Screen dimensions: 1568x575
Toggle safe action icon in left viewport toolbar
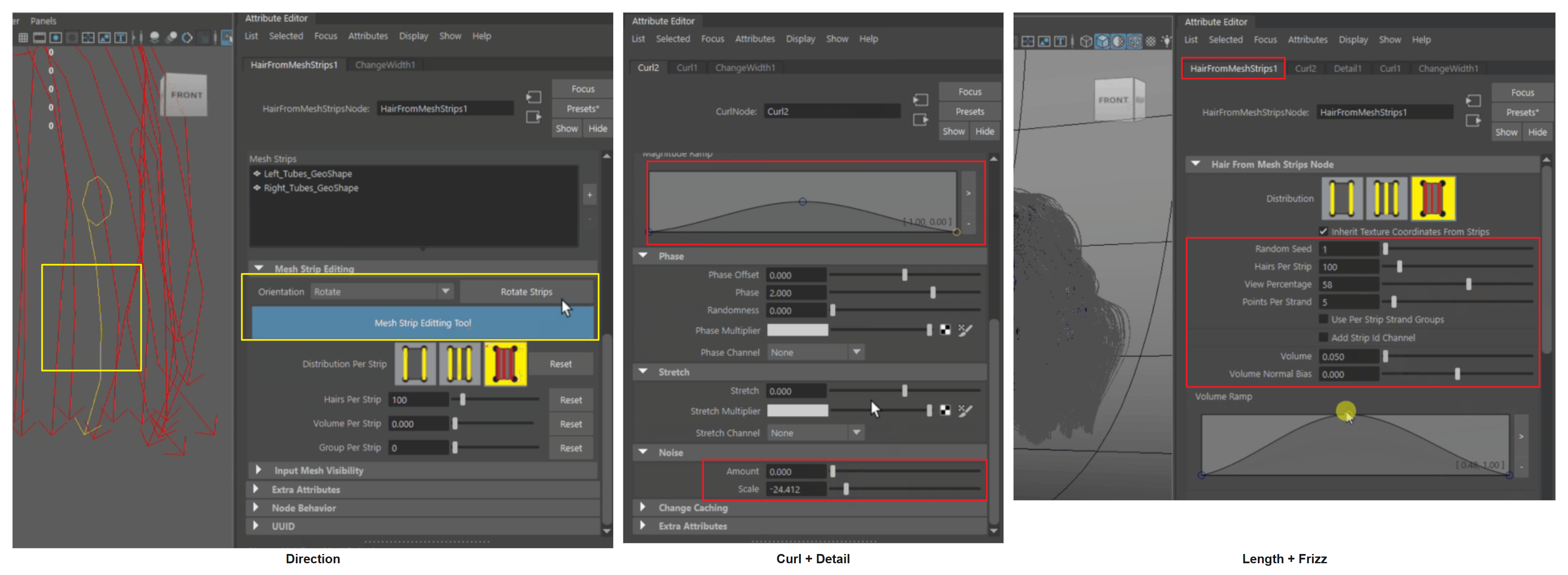(105, 38)
